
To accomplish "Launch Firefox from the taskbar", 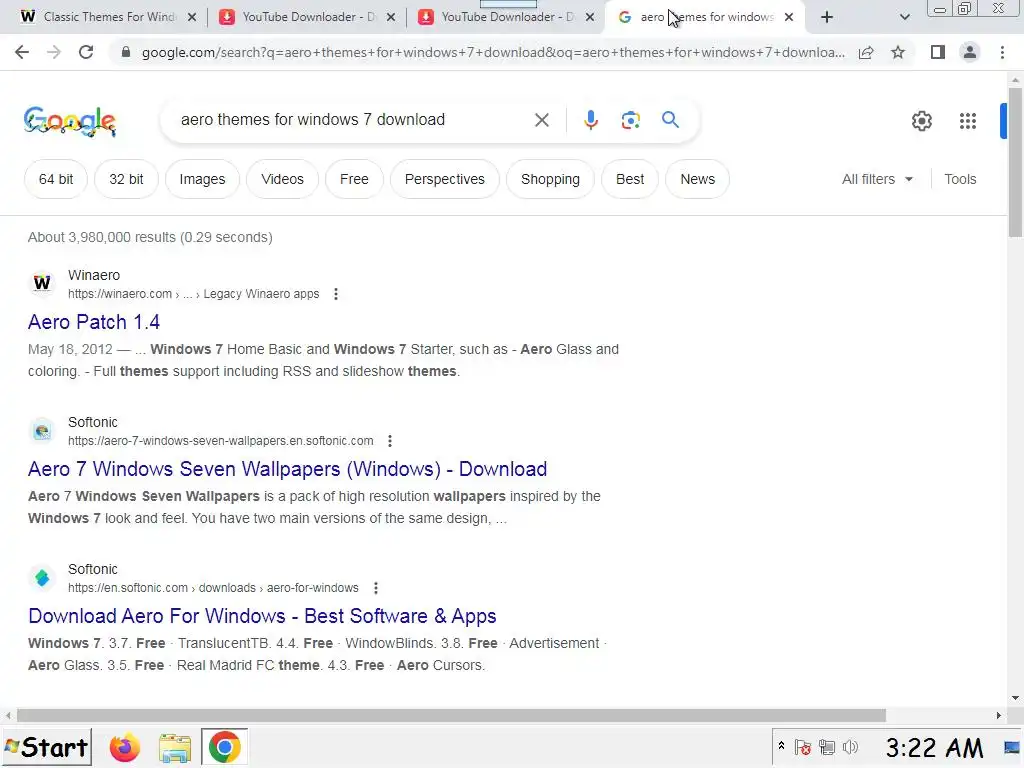I will [x=124, y=747].
